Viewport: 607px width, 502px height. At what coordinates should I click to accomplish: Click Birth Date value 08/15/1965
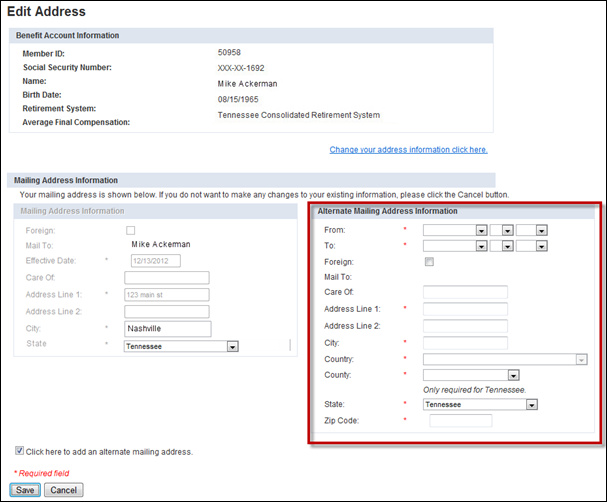(238, 99)
